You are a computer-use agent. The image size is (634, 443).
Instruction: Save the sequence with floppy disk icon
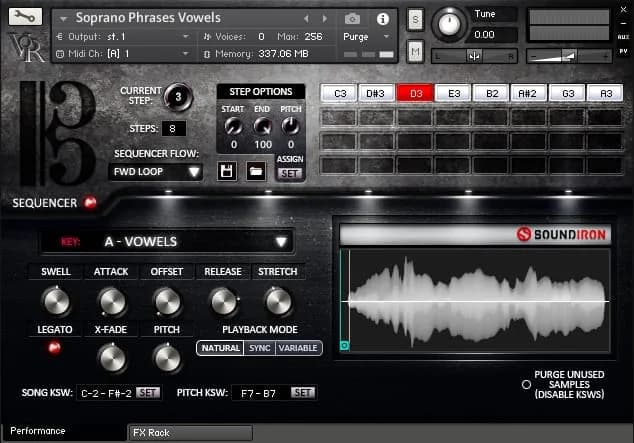(227, 172)
